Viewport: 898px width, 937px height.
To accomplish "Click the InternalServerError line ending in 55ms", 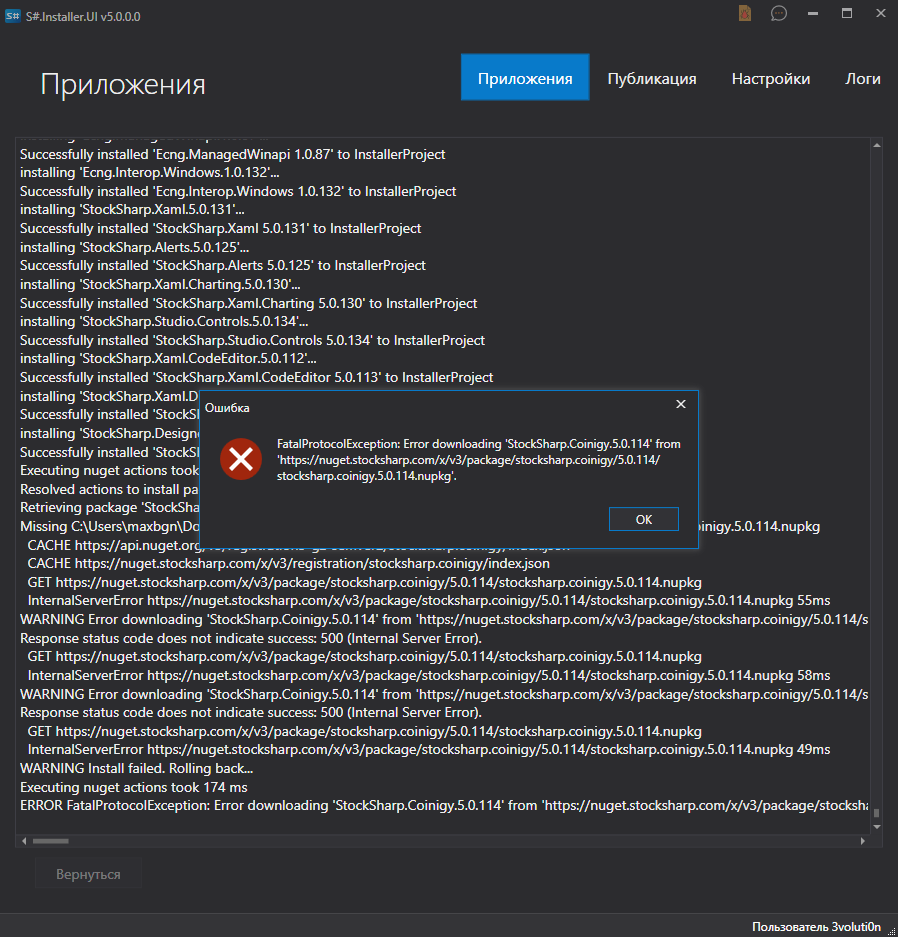I will point(429,601).
